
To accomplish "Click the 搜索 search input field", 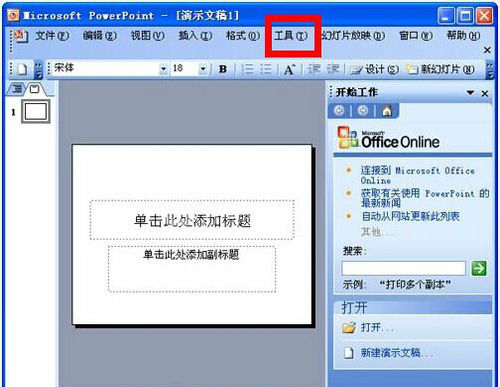I will 404,268.
